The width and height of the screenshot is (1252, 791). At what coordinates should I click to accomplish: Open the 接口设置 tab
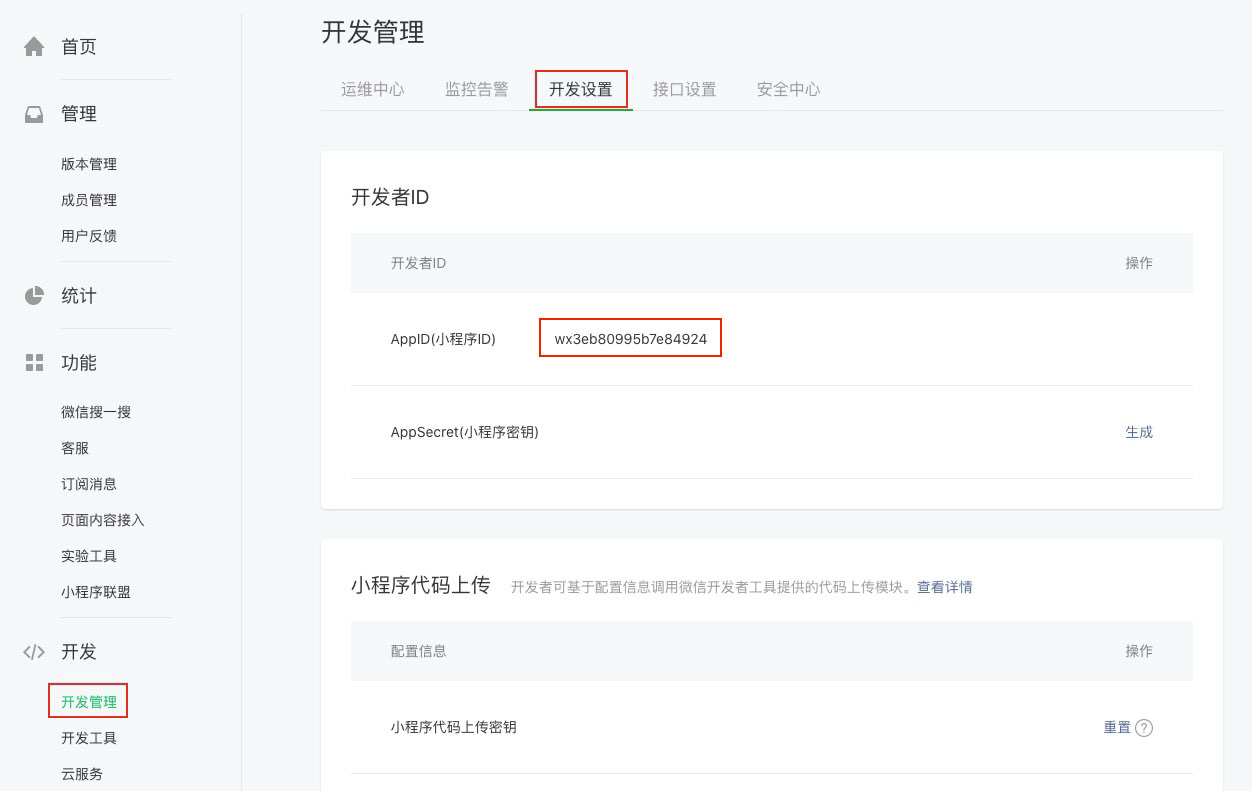[x=684, y=89]
